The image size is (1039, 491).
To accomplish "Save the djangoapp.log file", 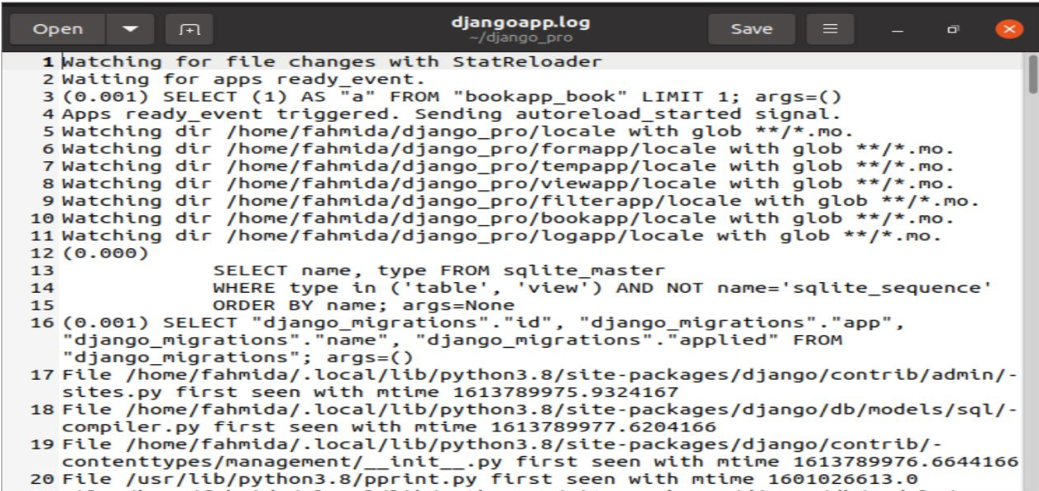I will pos(751,29).
